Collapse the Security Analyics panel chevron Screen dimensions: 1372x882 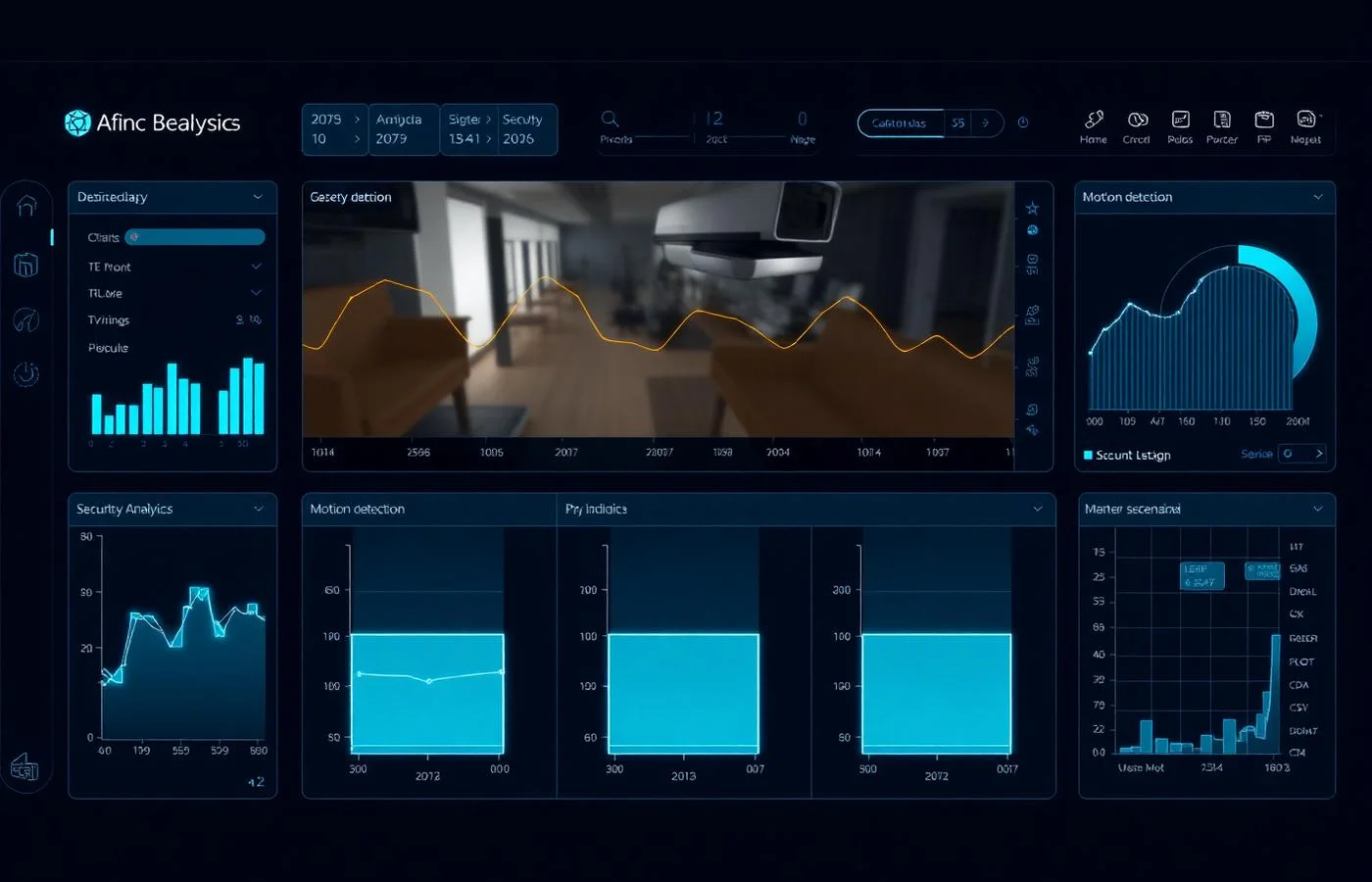coord(259,509)
